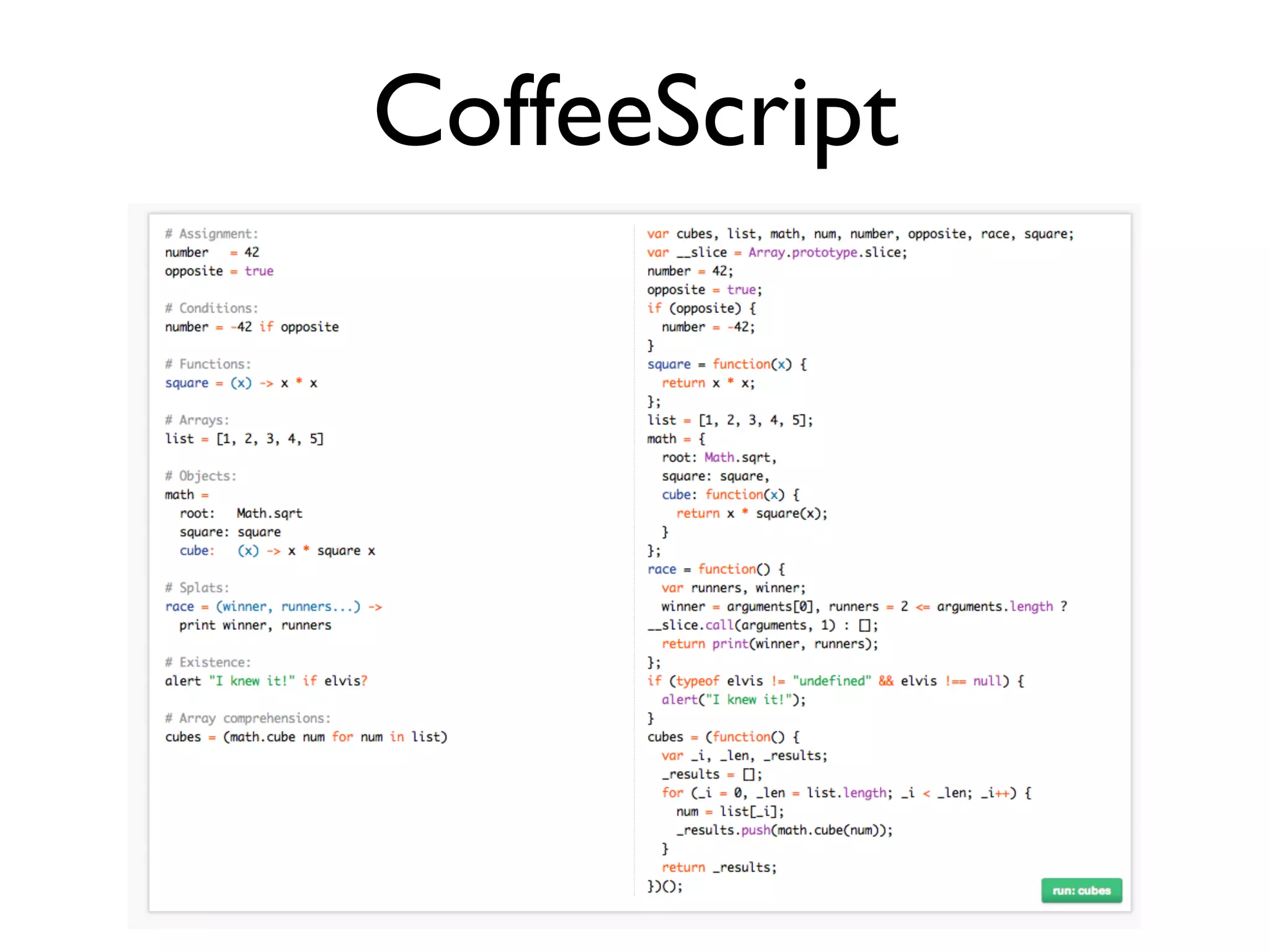Click the '# Objects:' comment
Screen dimensions: 1270x952
[x=200, y=476]
